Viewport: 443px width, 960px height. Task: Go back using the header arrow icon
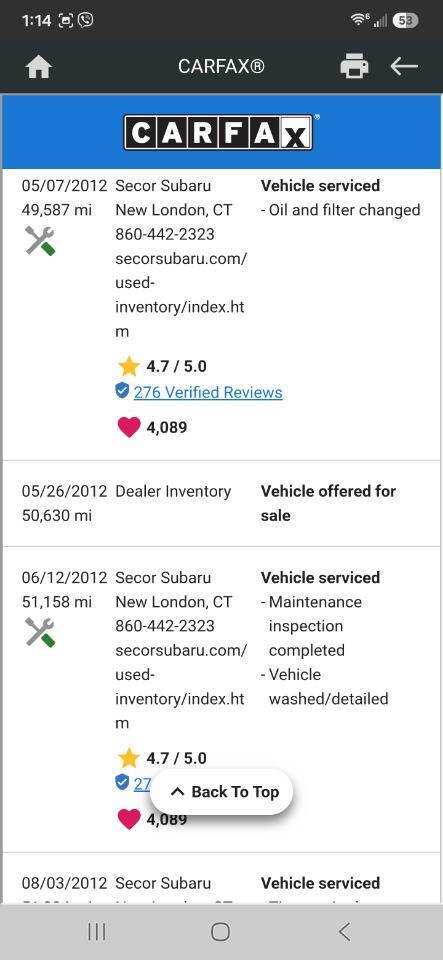pos(404,66)
